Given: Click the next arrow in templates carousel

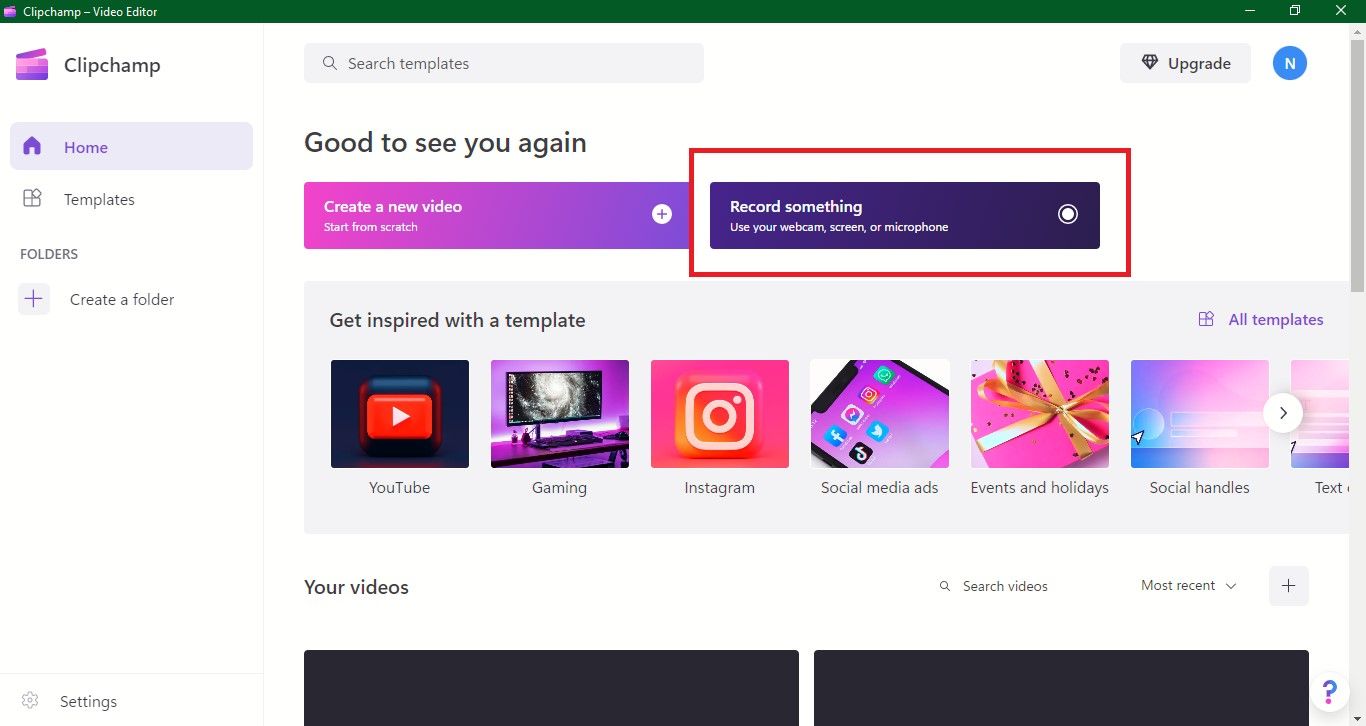Looking at the screenshot, I should click(1283, 412).
